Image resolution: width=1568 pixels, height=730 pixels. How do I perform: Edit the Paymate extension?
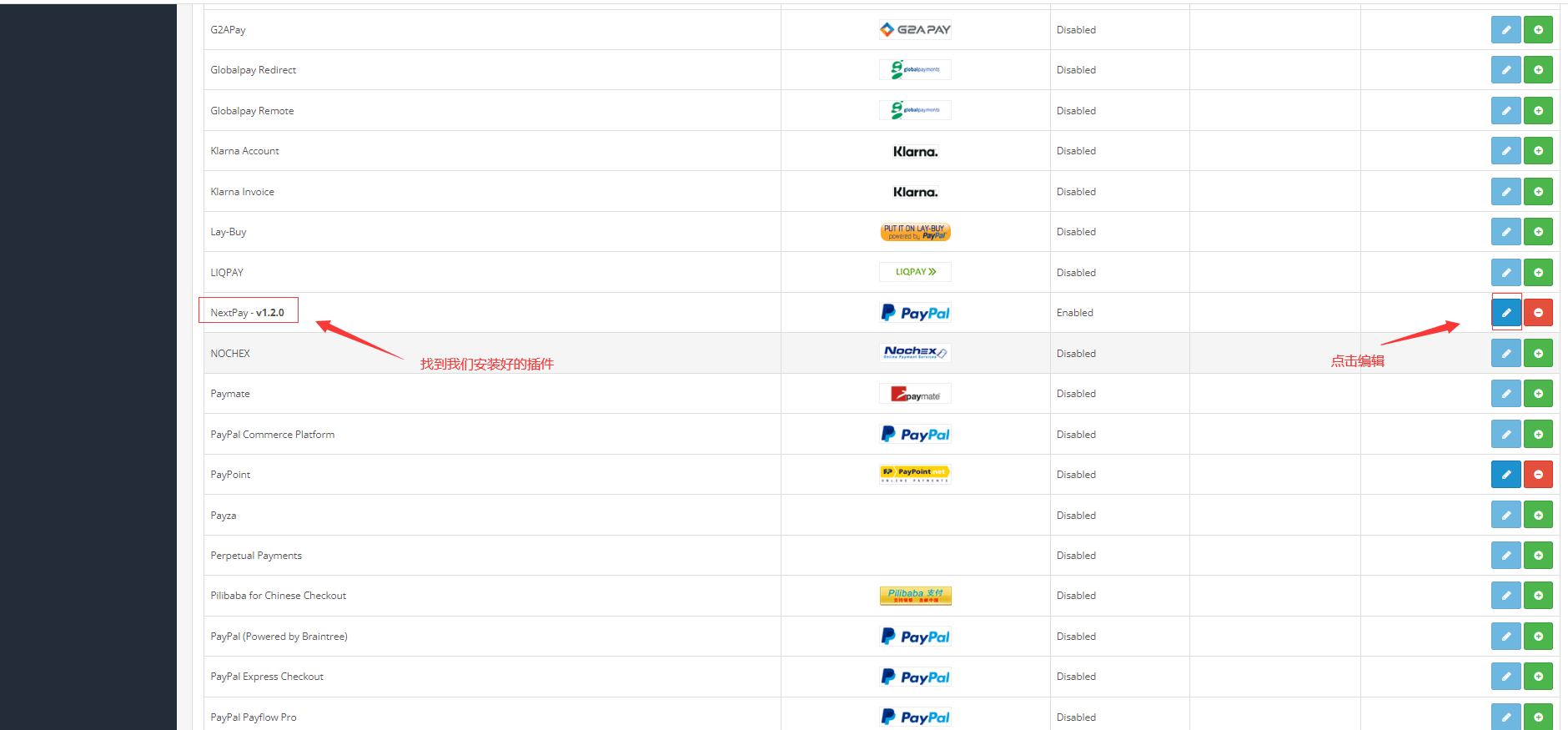point(1505,394)
